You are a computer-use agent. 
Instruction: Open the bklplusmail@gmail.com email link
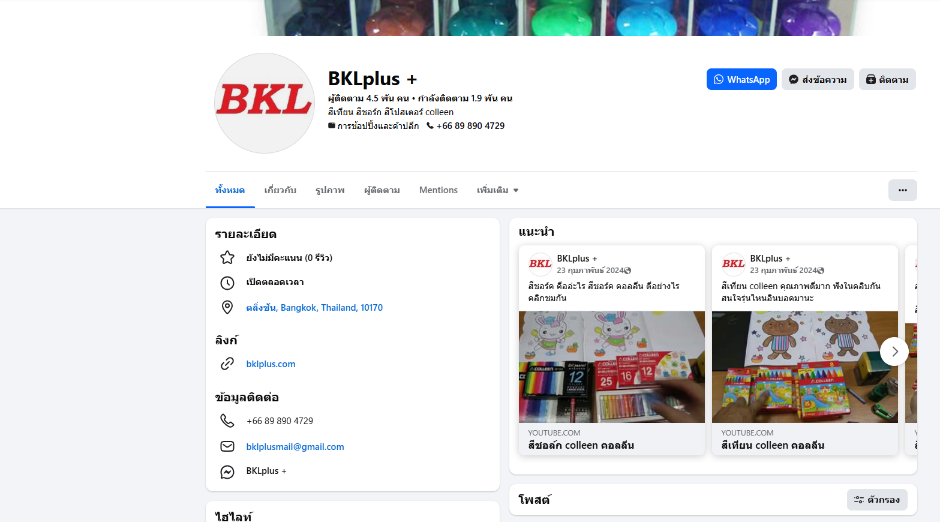coord(295,446)
